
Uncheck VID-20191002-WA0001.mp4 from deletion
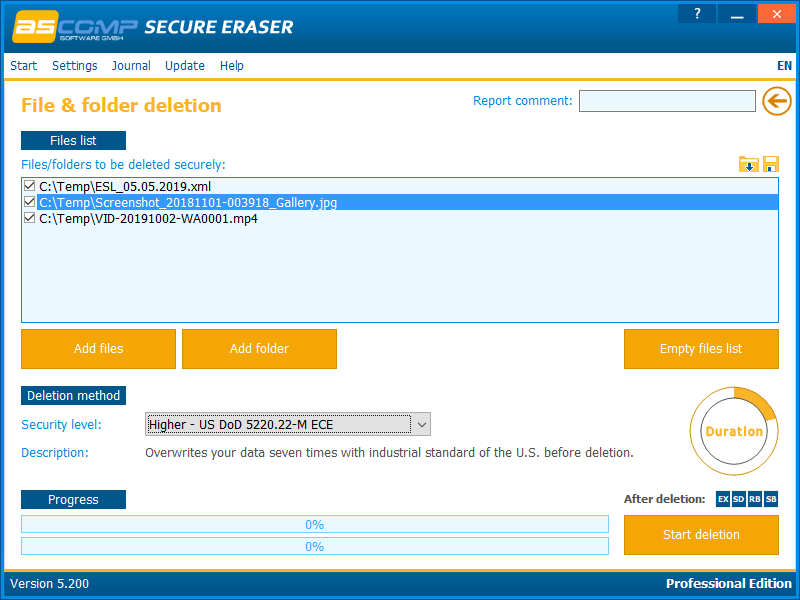click(x=29, y=218)
